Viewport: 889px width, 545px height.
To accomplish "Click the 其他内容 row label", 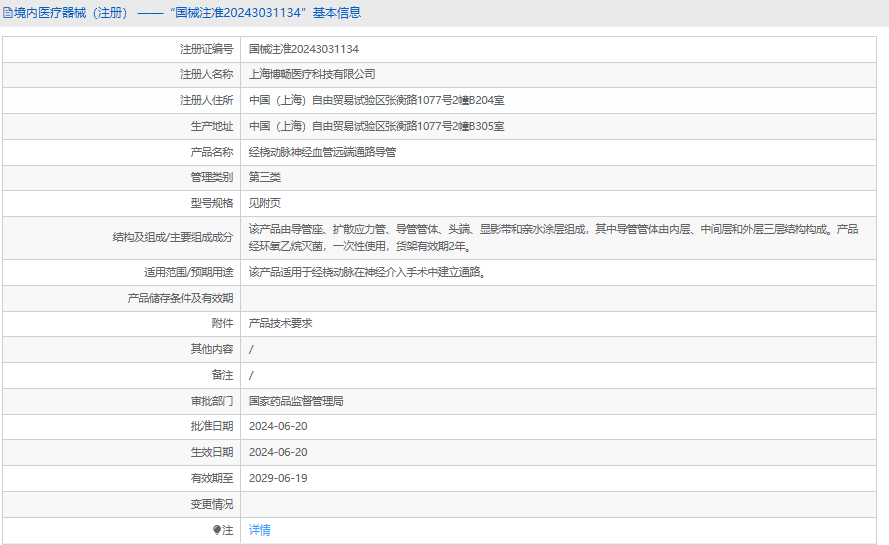I will (x=212, y=349).
